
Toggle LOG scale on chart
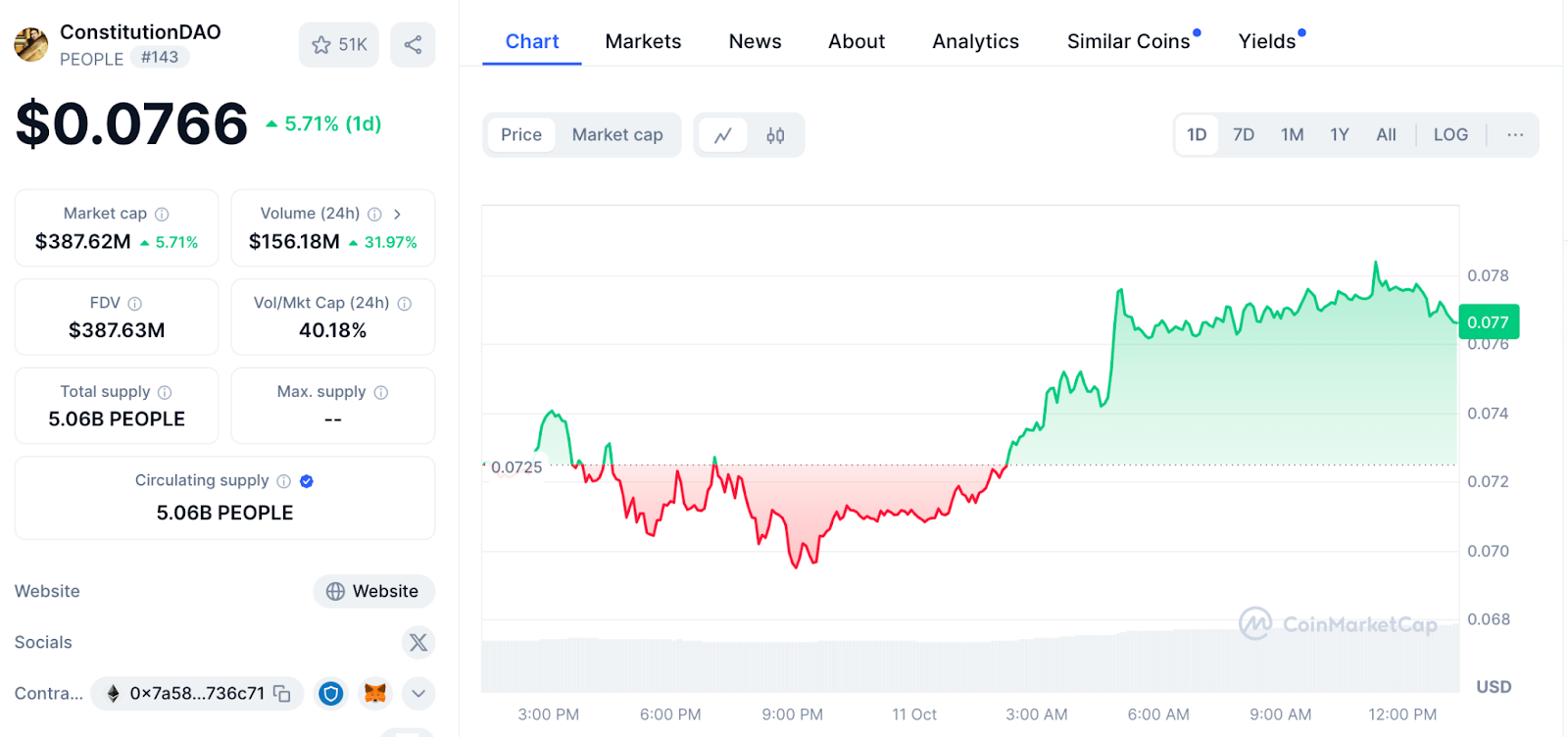pyautogui.click(x=1450, y=135)
